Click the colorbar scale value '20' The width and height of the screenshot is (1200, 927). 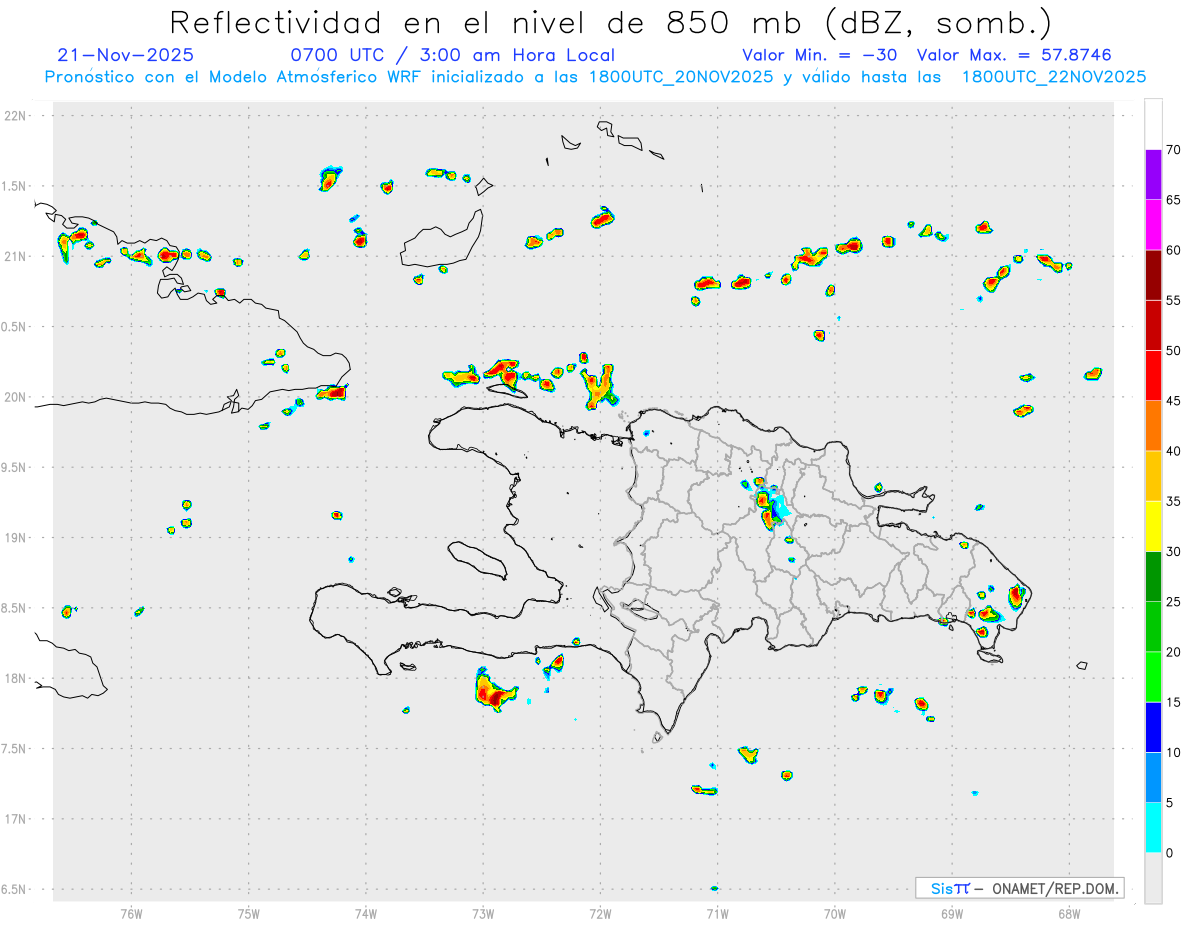1174,652
